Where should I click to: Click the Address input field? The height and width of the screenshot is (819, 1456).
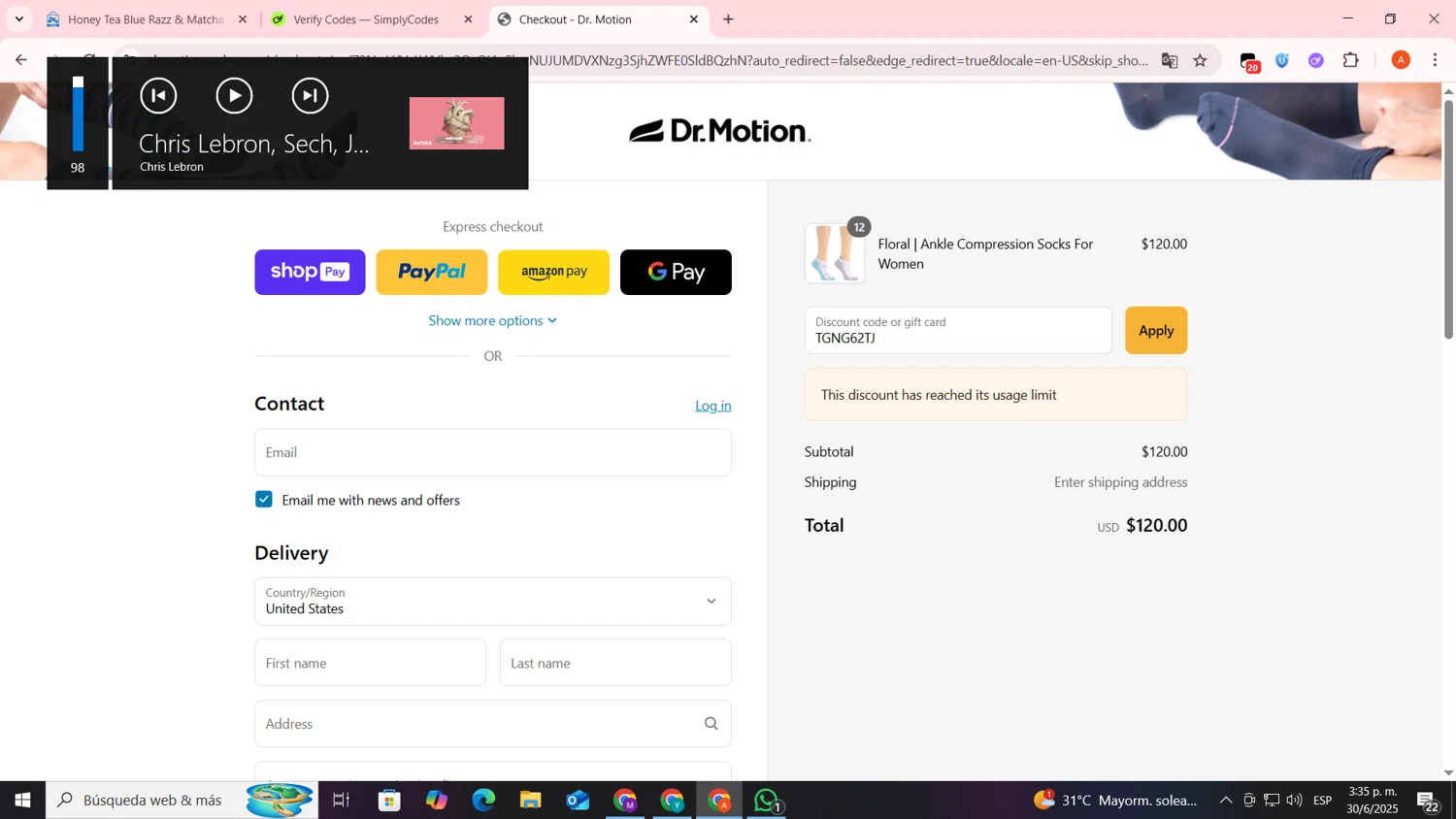[493, 724]
